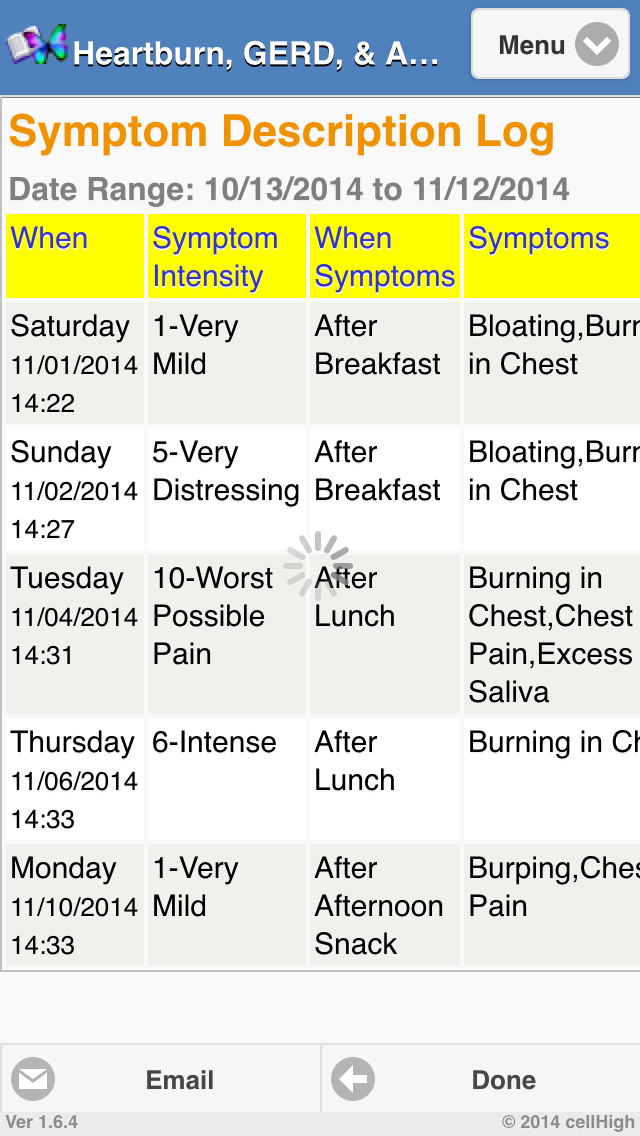Tap the Heartburn, GERD app title
The image size is (640, 1136).
[255, 53]
